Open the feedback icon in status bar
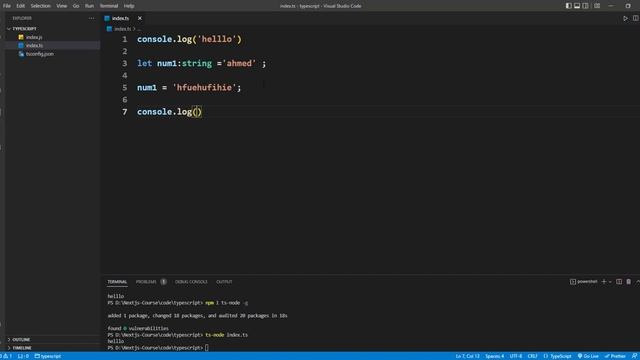Image resolution: width=640 pixels, height=360 pixels. (x=635, y=356)
